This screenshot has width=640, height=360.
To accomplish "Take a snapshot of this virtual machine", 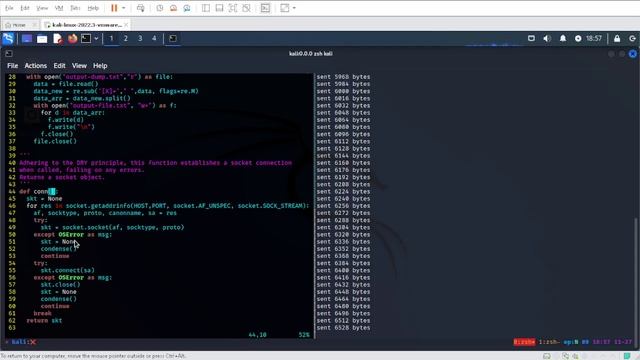I will (x=160, y=8).
